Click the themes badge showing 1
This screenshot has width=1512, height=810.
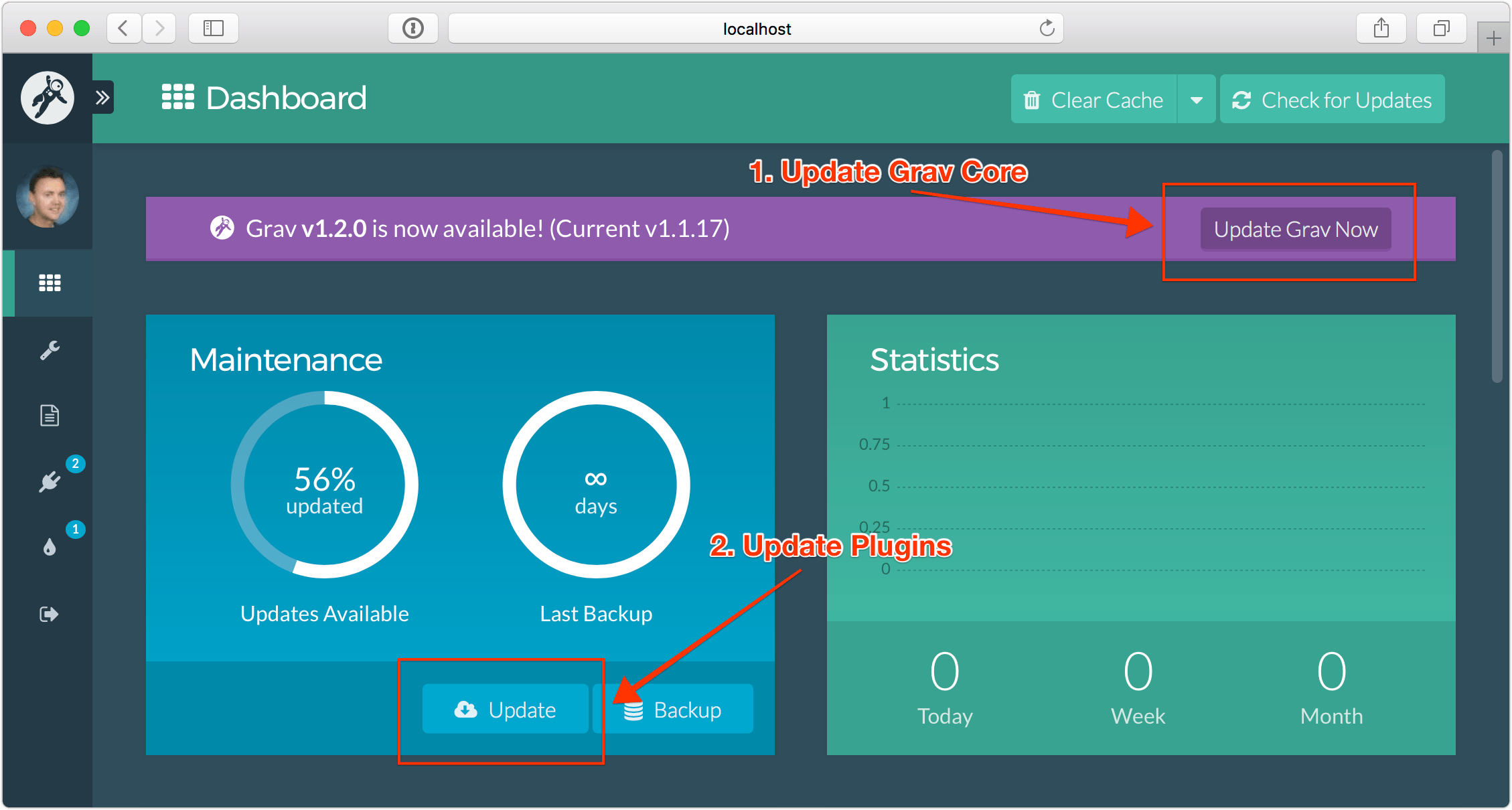tap(76, 529)
